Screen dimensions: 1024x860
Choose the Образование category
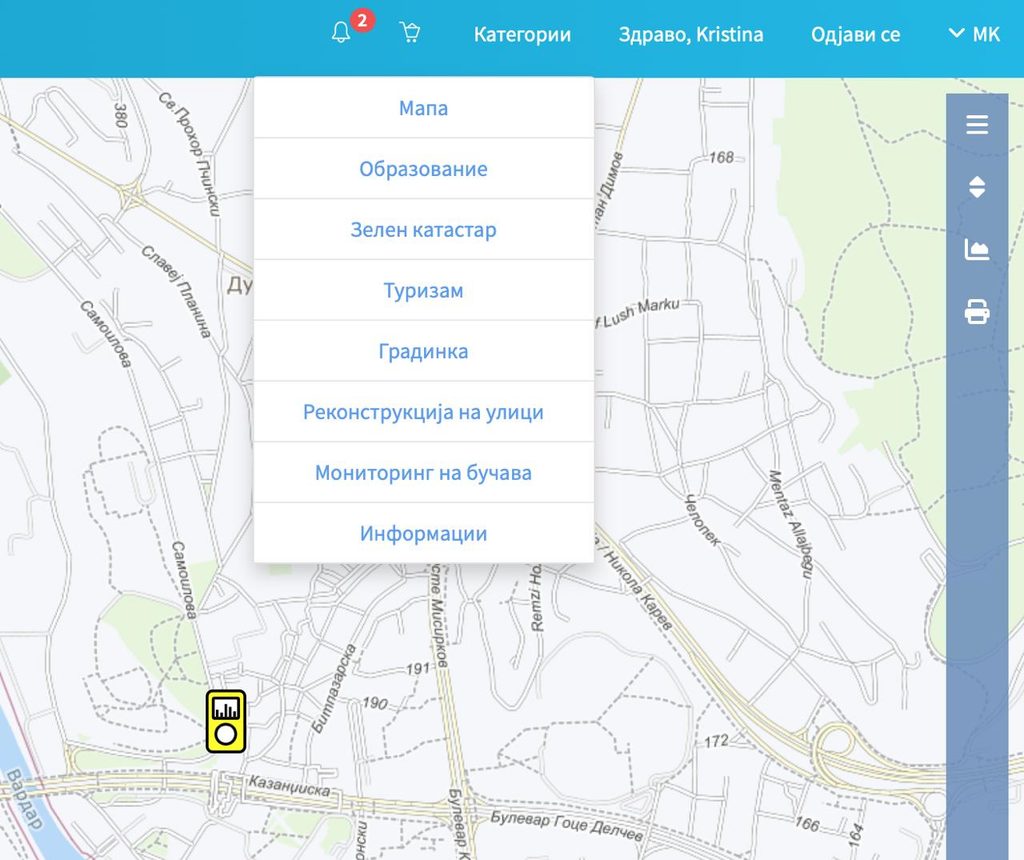[424, 168]
